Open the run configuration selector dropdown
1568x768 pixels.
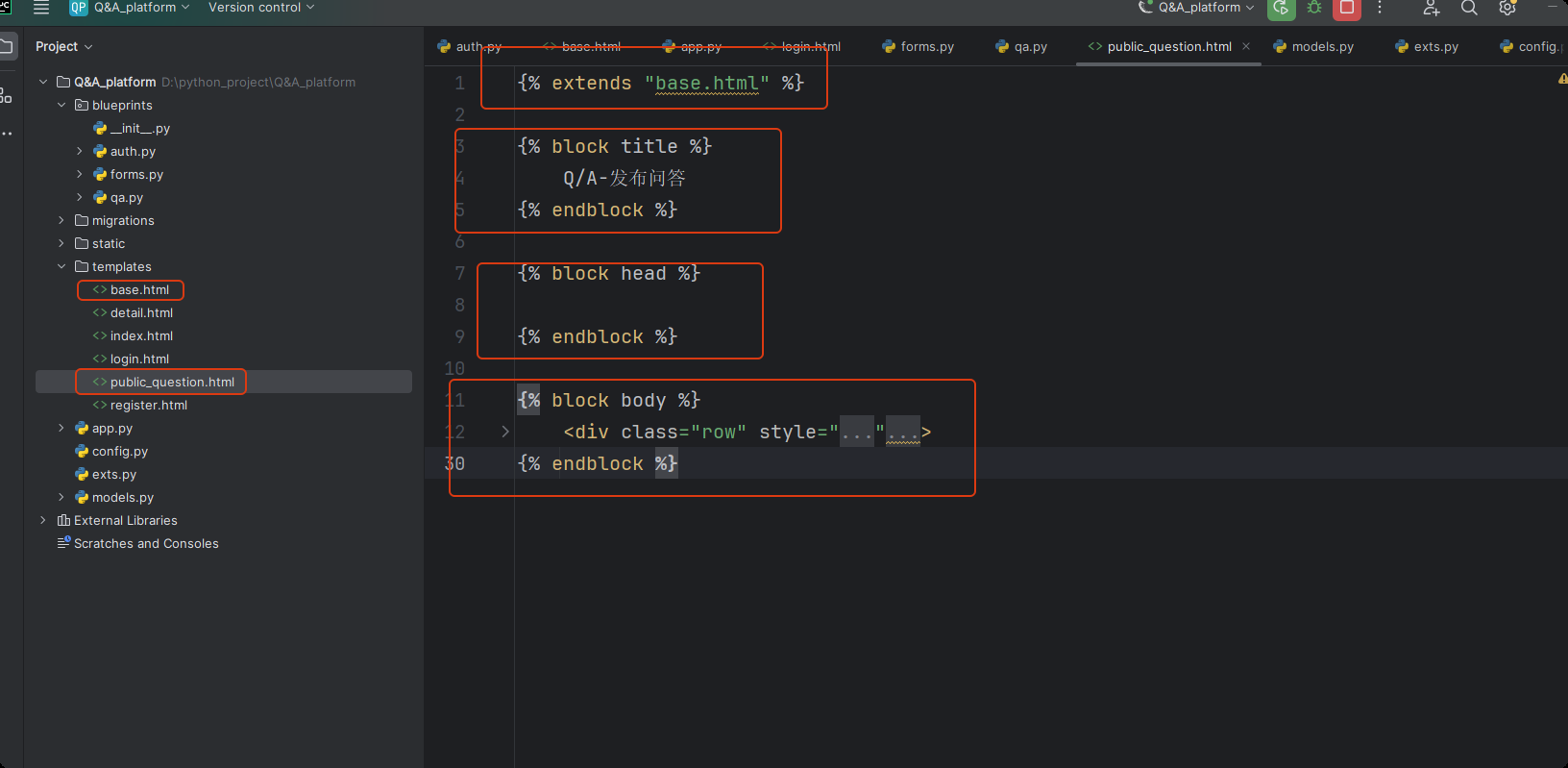[1196, 8]
